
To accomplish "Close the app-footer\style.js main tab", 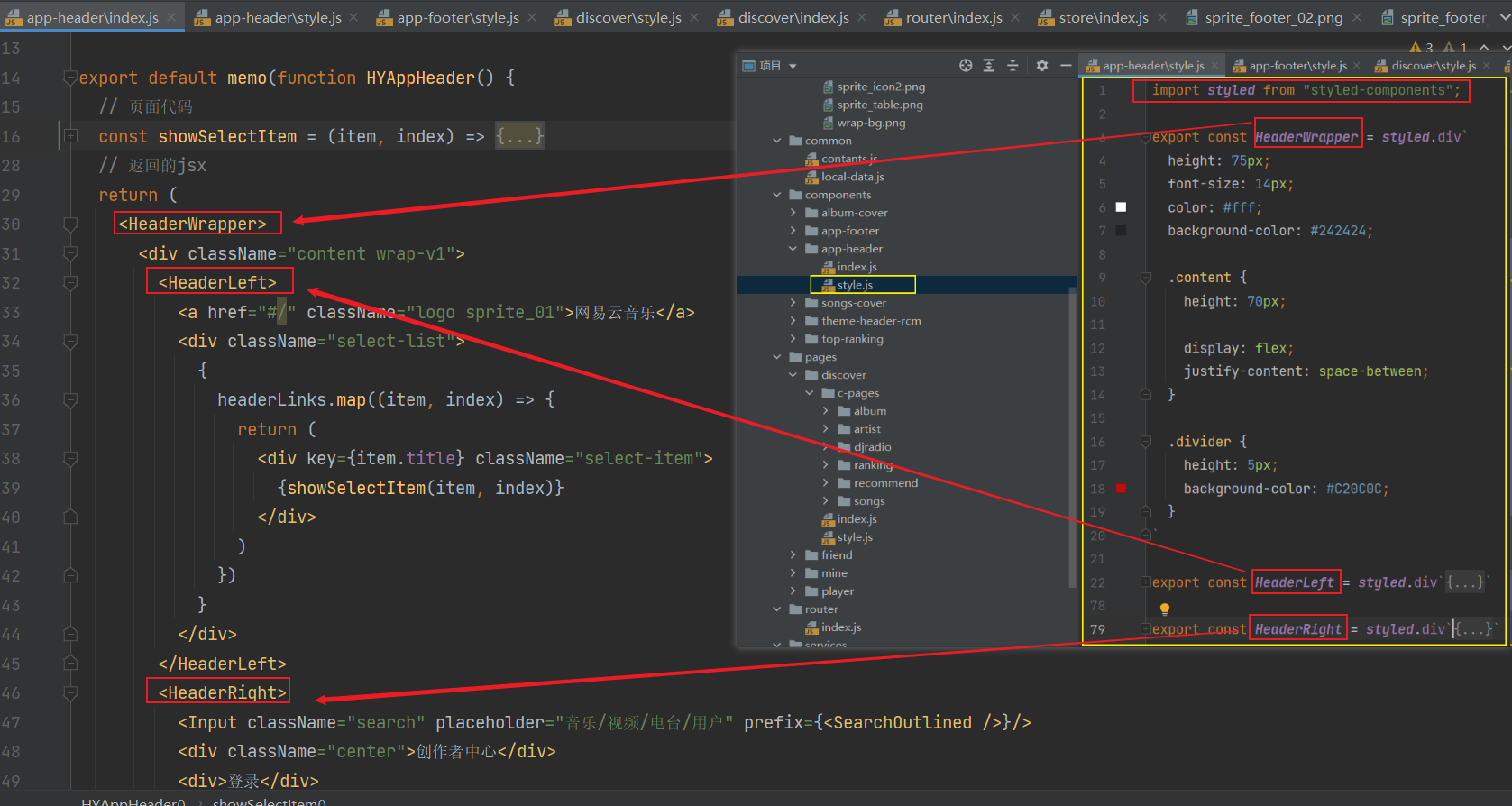I will (532, 17).
